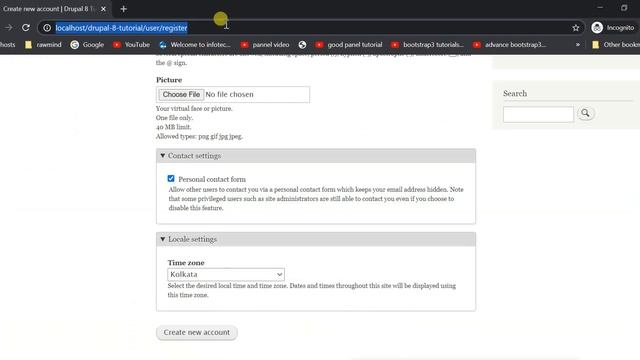640x360 pixels.
Task: Open the Time zone Kolkata dropdown
Action: tap(226, 274)
